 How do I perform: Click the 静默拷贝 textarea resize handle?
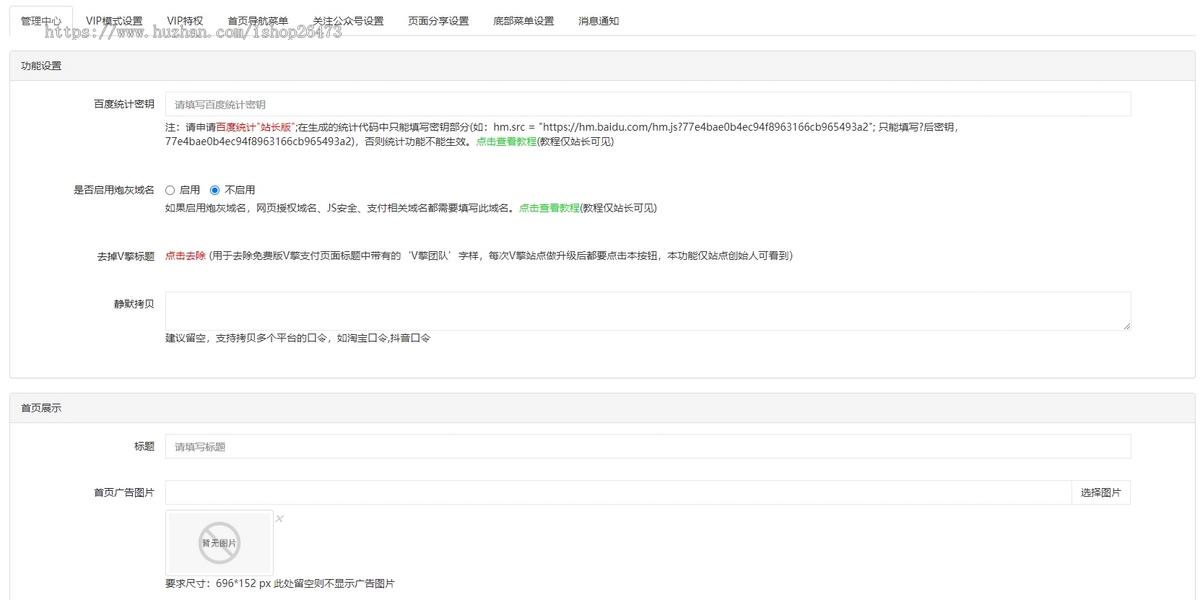(x=1126, y=325)
